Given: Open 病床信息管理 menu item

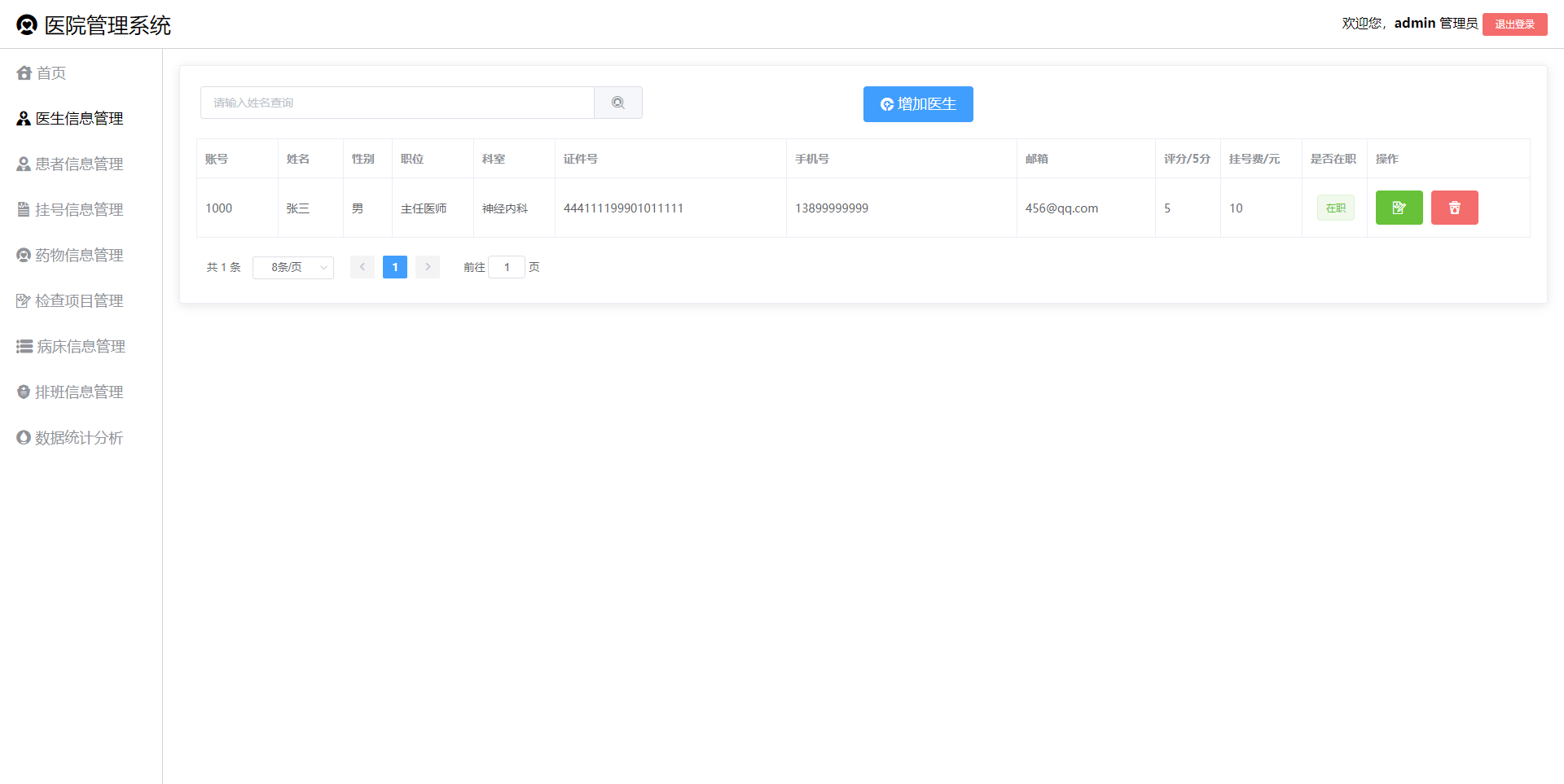Looking at the screenshot, I should coord(81,347).
